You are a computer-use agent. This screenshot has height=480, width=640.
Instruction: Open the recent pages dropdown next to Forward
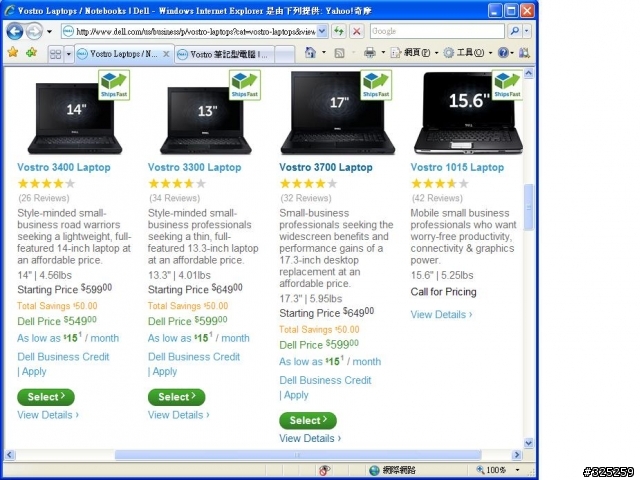tap(49, 31)
